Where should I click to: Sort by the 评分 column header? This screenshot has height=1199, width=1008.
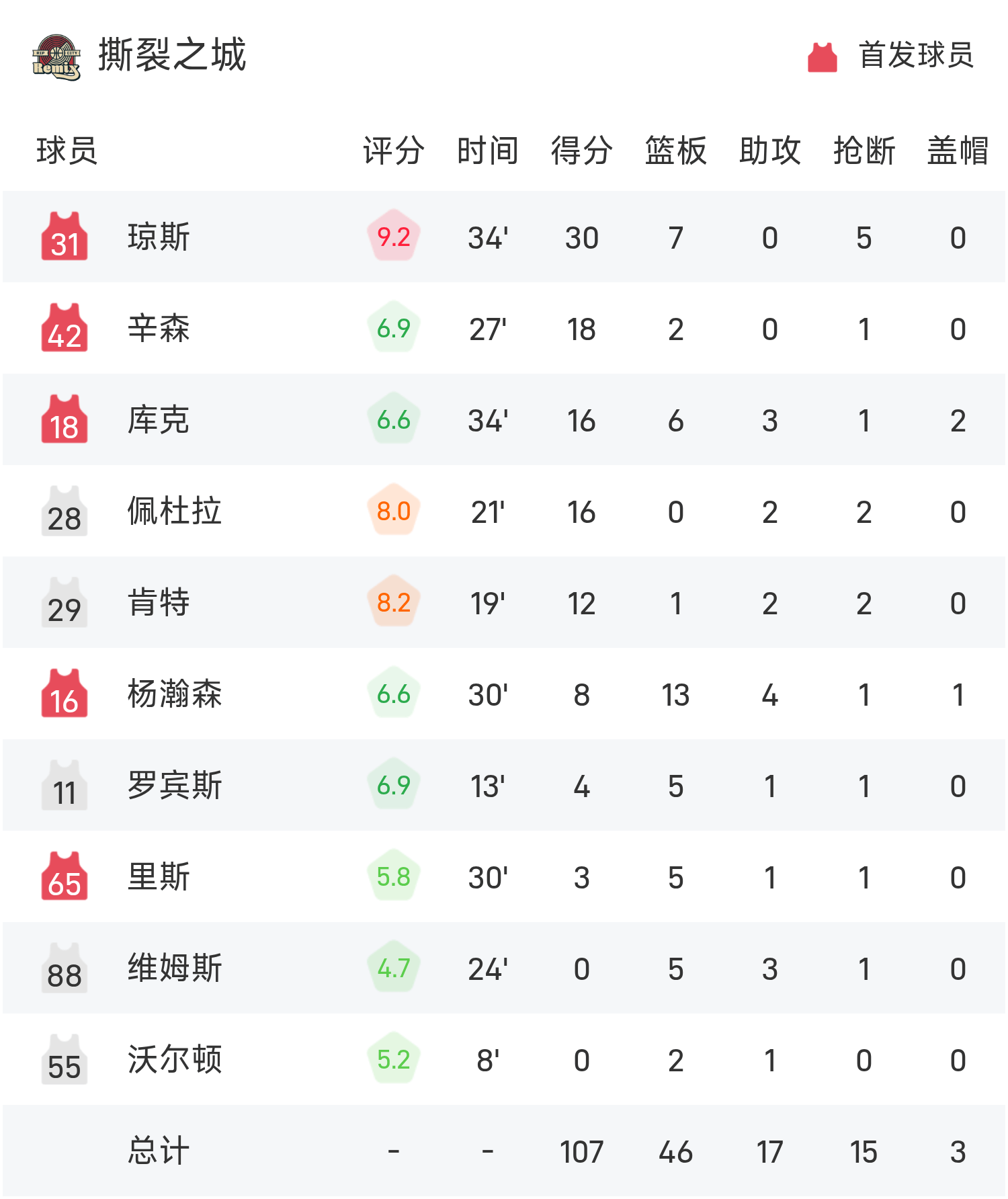[x=394, y=151]
